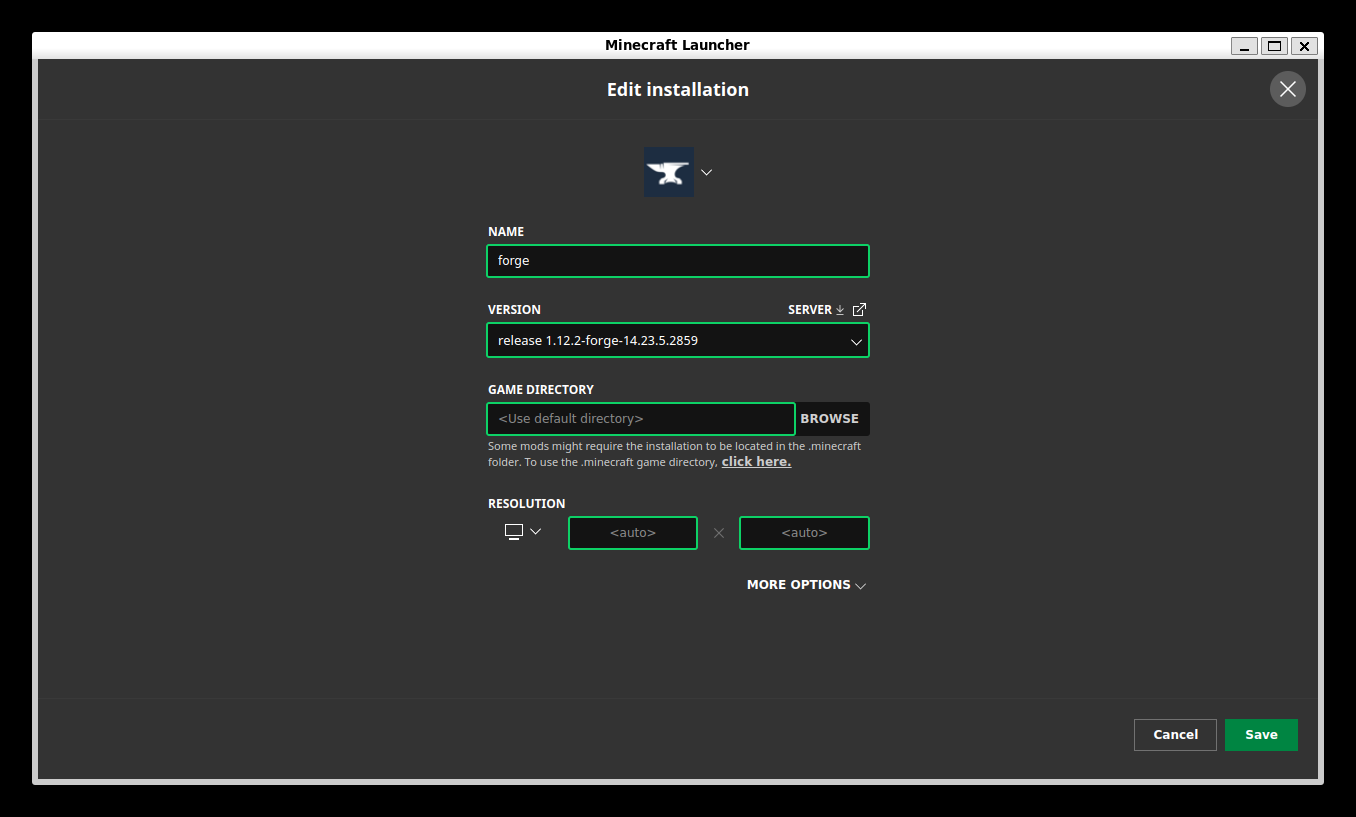Viewport: 1356px width, 817px height.
Task: Close the Edit installation dialog with the X
Action: pyautogui.click(x=1288, y=89)
